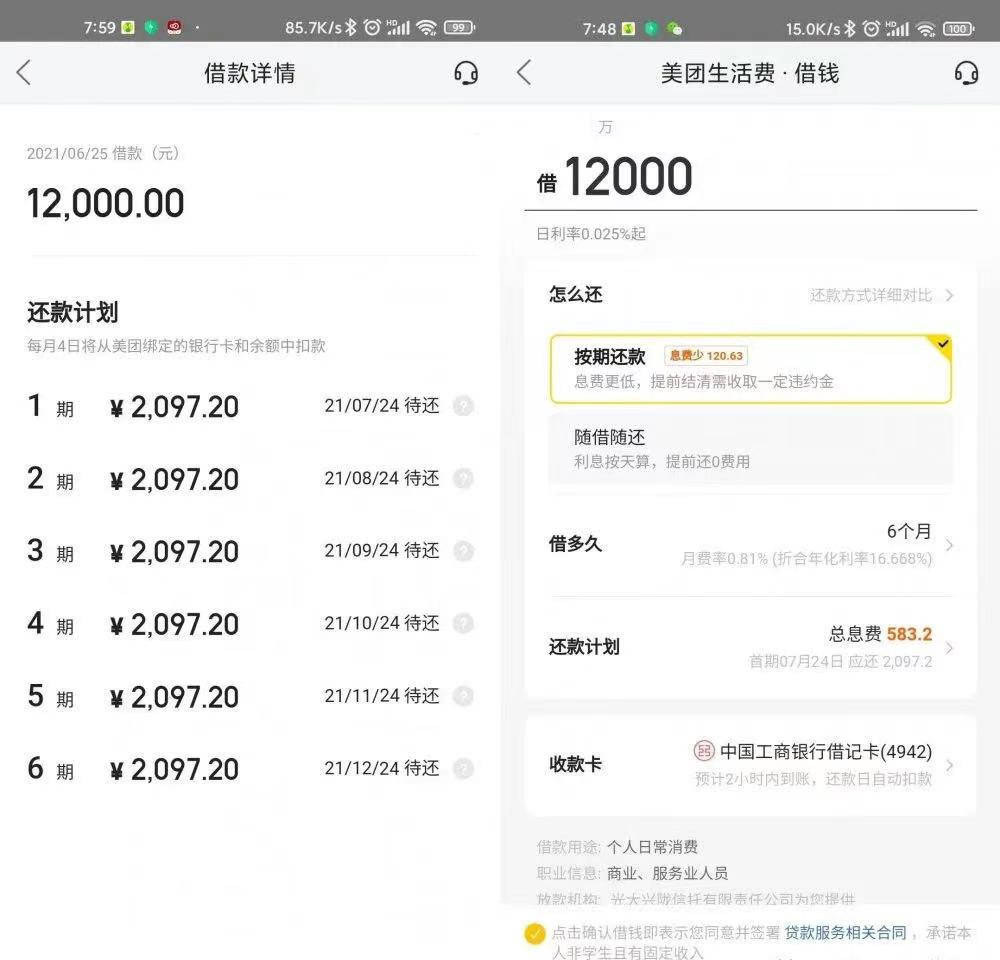Tap Bluetooth icon in left status bar

(x=351, y=27)
